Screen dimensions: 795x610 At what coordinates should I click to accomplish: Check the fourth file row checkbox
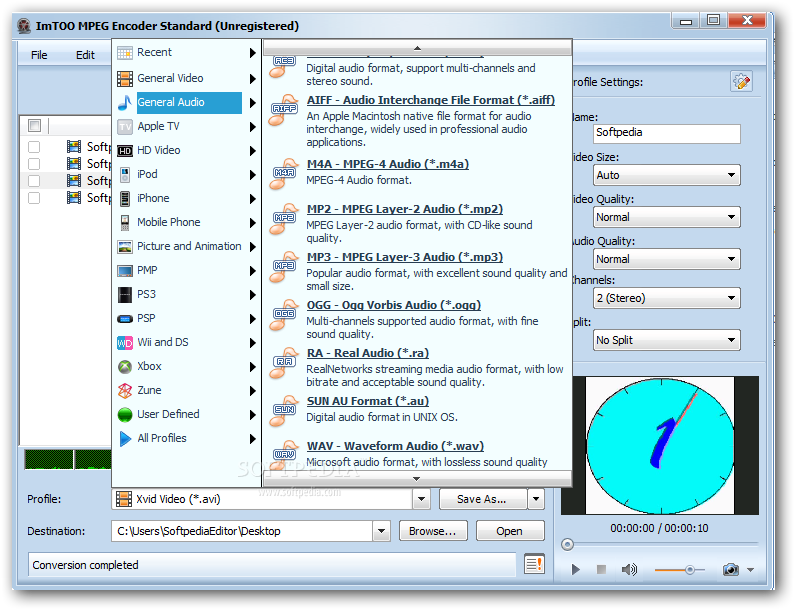tap(34, 198)
